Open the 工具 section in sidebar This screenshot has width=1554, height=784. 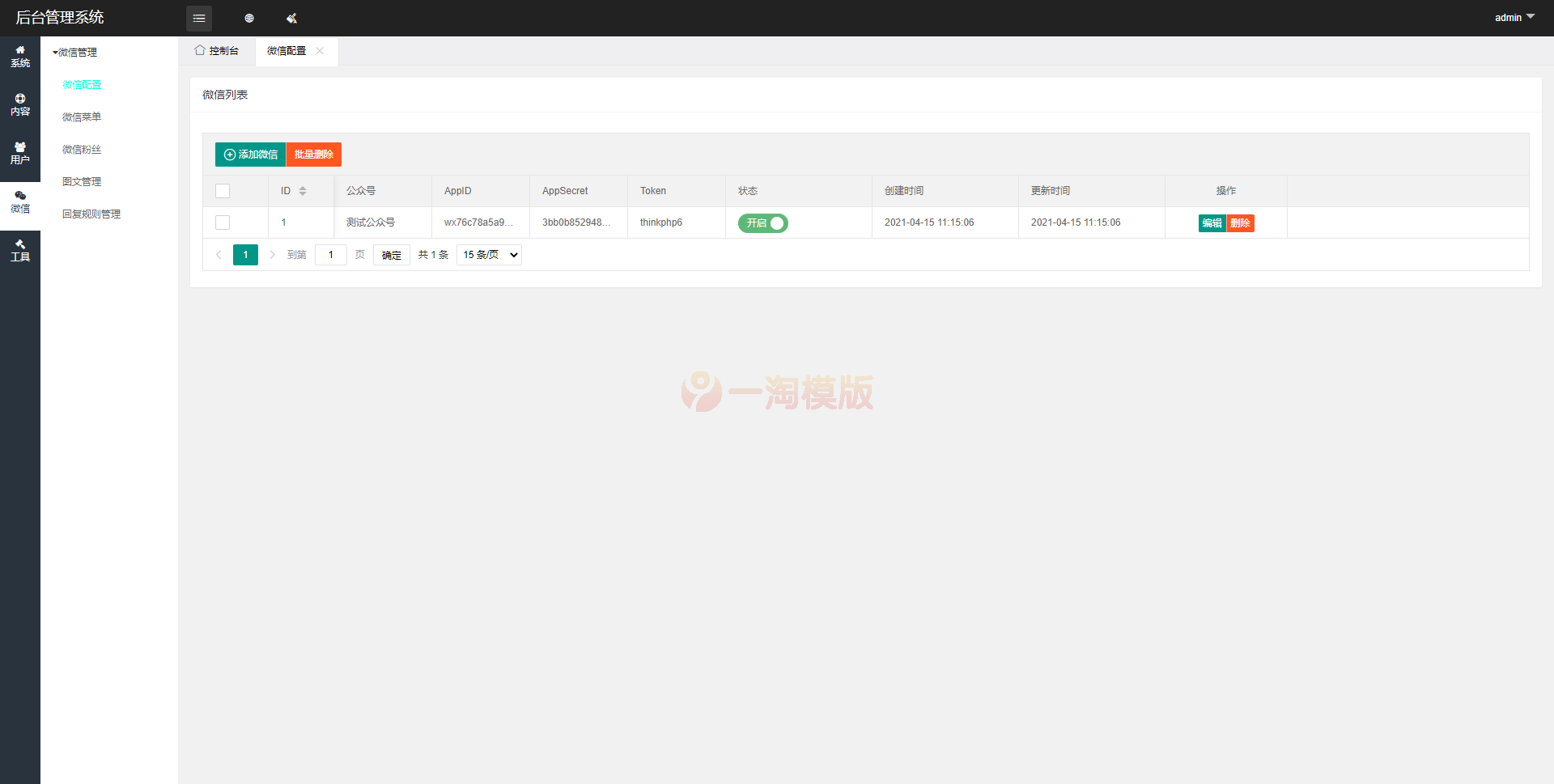(x=20, y=251)
